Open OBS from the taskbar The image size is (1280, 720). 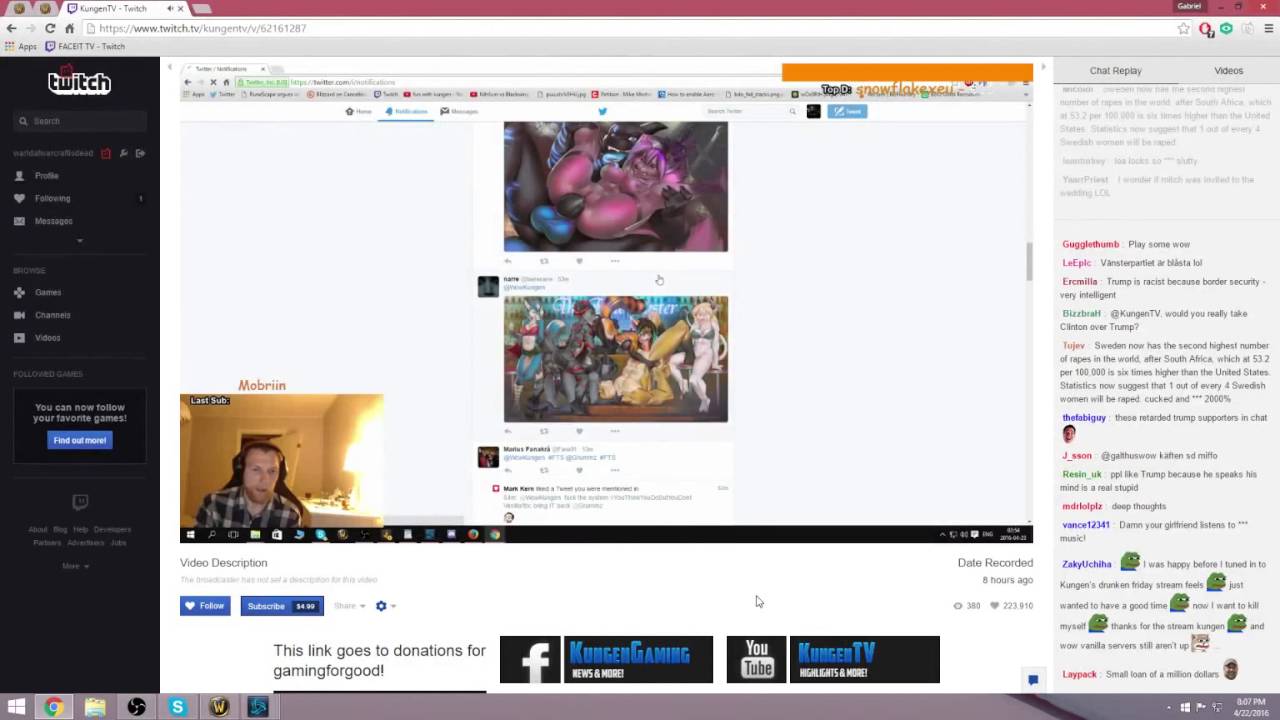[x=137, y=707]
